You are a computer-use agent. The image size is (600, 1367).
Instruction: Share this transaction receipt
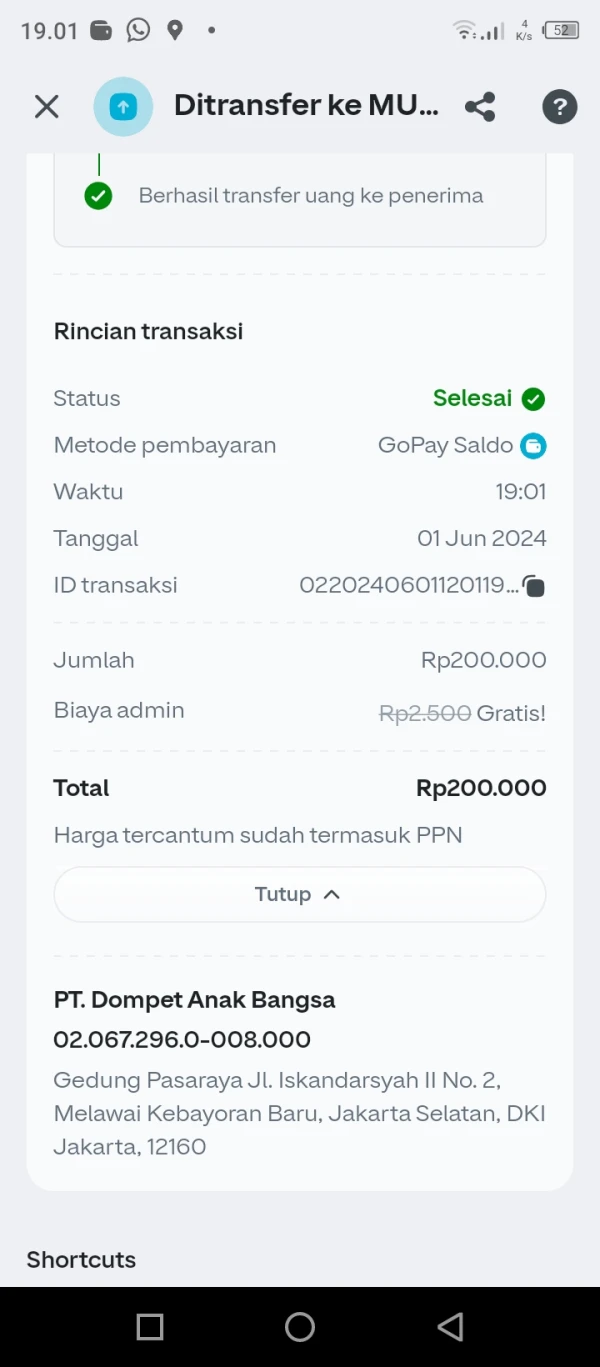pyautogui.click(x=480, y=107)
